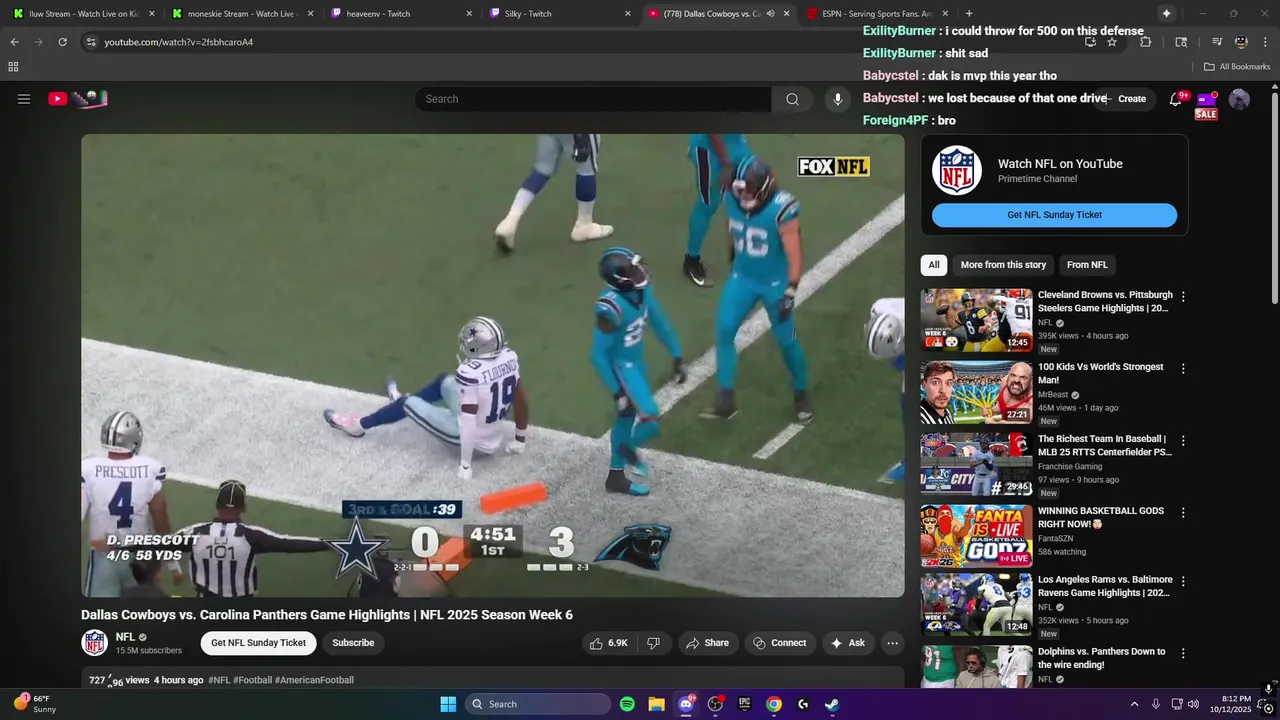Click the browser address bar URL
The width and height of the screenshot is (1280, 720).
coord(179,42)
